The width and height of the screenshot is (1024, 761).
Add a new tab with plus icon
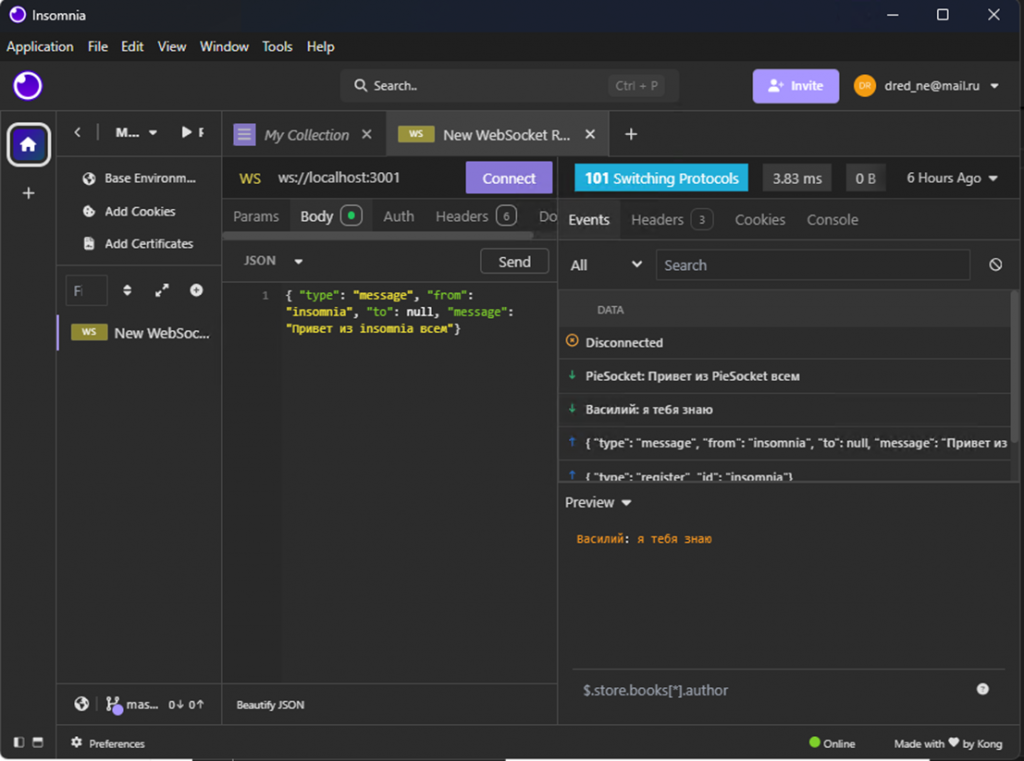(x=631, y=134)
